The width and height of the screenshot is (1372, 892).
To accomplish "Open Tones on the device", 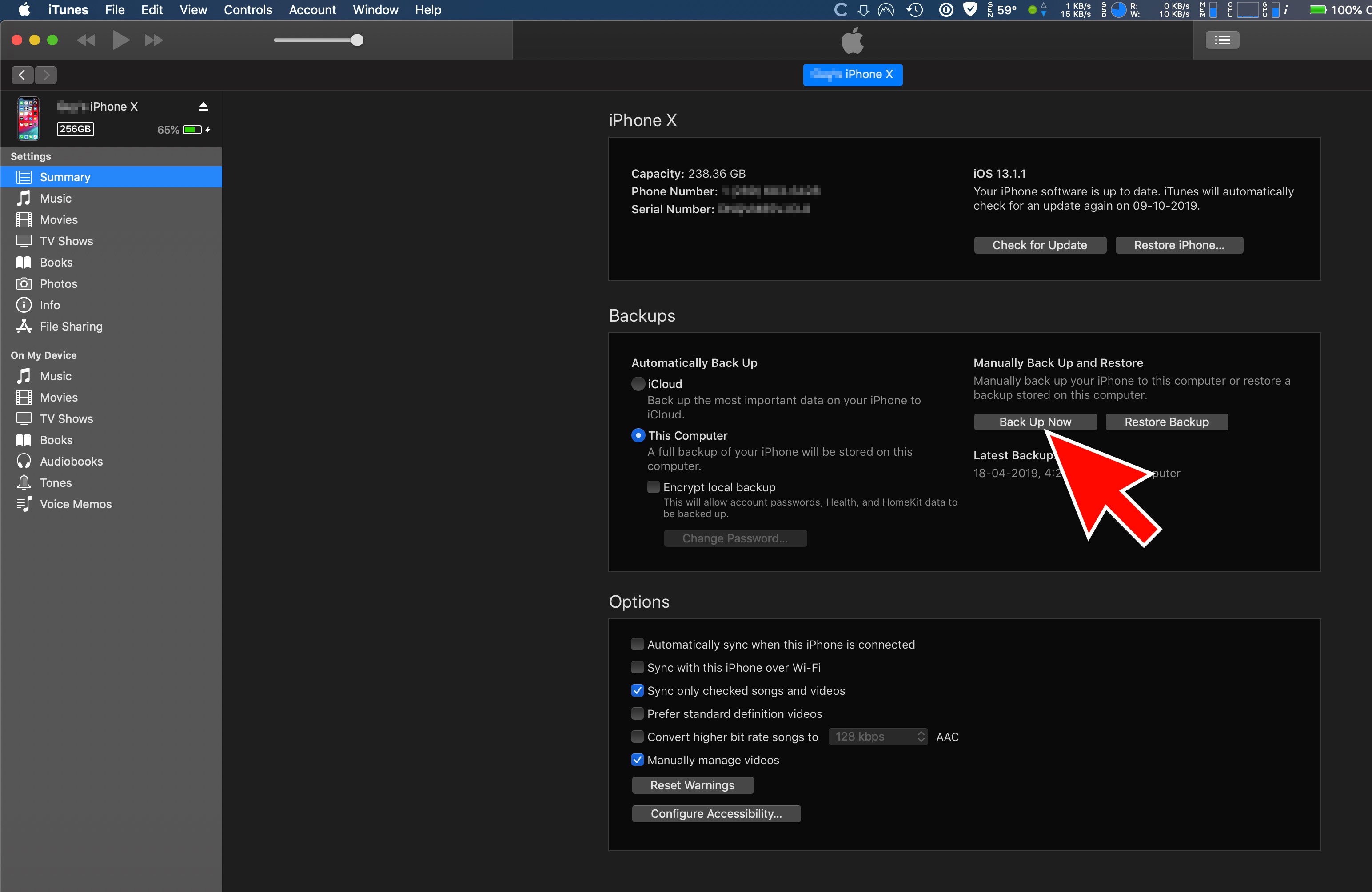I will [56, 482].
